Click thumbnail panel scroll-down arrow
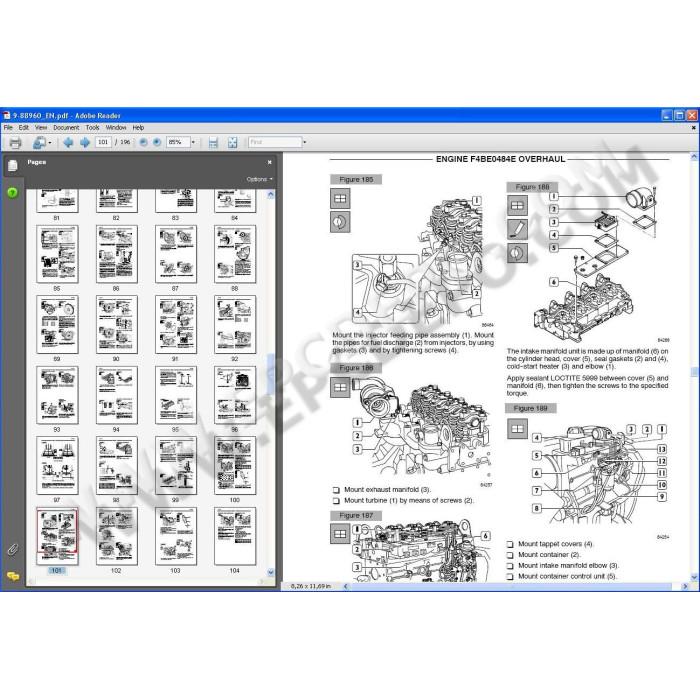 pyautogui.click(x=271, y=572)
